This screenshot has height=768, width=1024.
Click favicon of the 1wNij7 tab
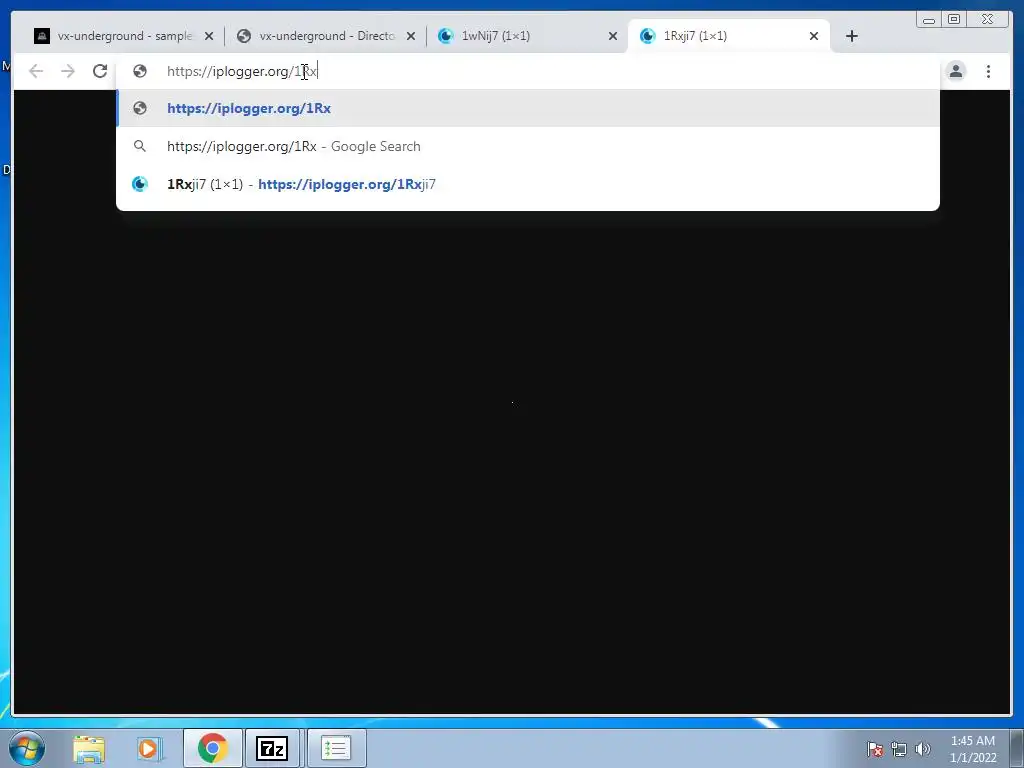coord(445,36)
